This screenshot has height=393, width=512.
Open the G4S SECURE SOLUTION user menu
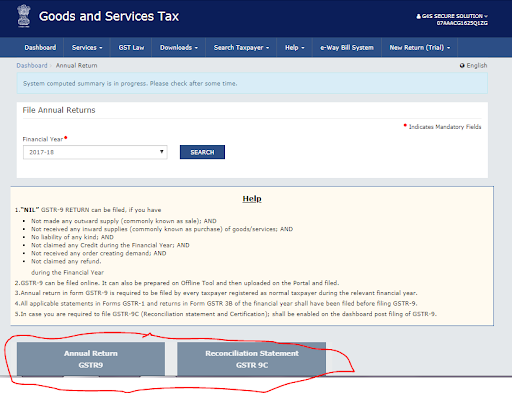[452, 16]
